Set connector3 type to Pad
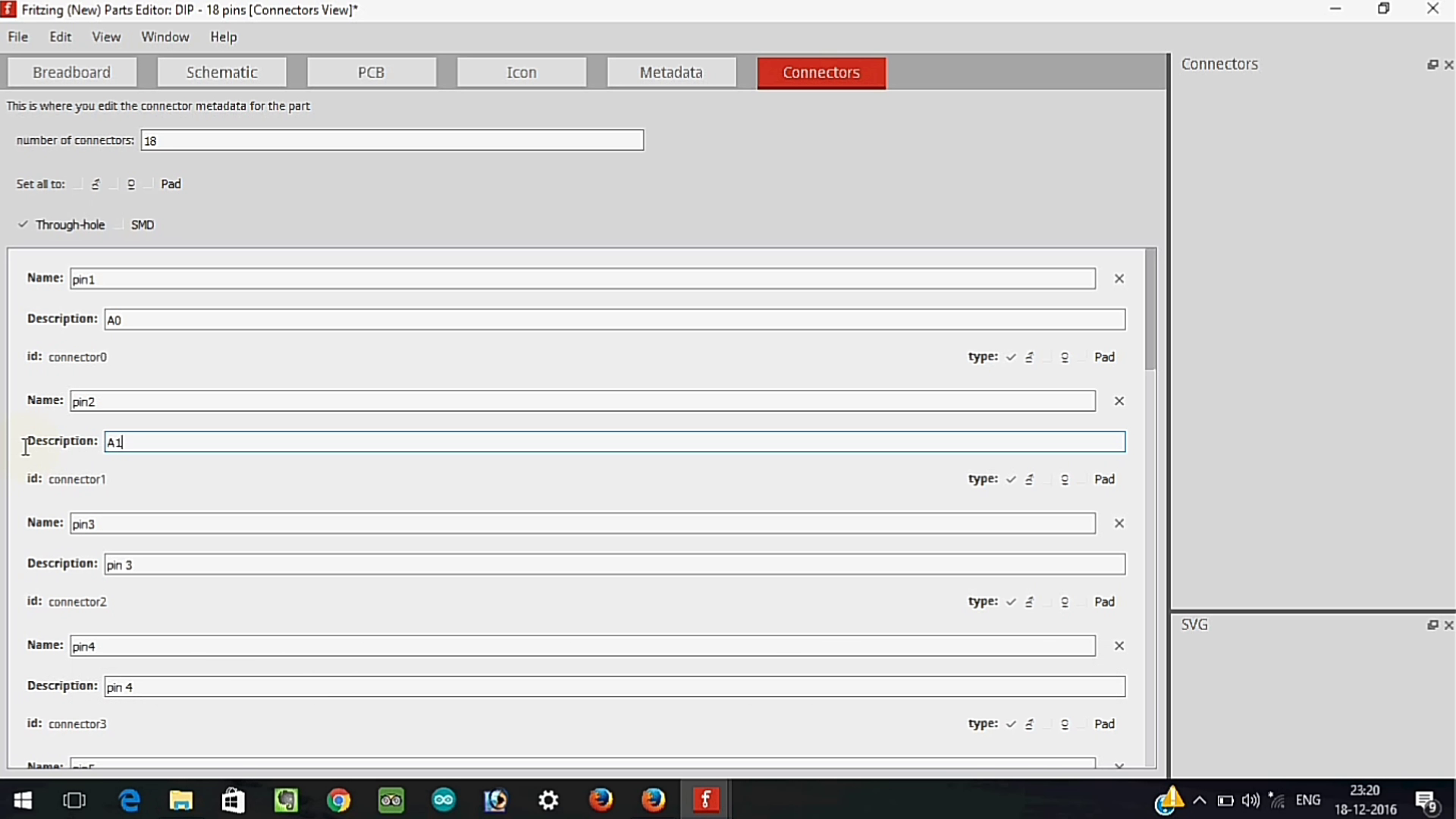 pos(1097,724)
